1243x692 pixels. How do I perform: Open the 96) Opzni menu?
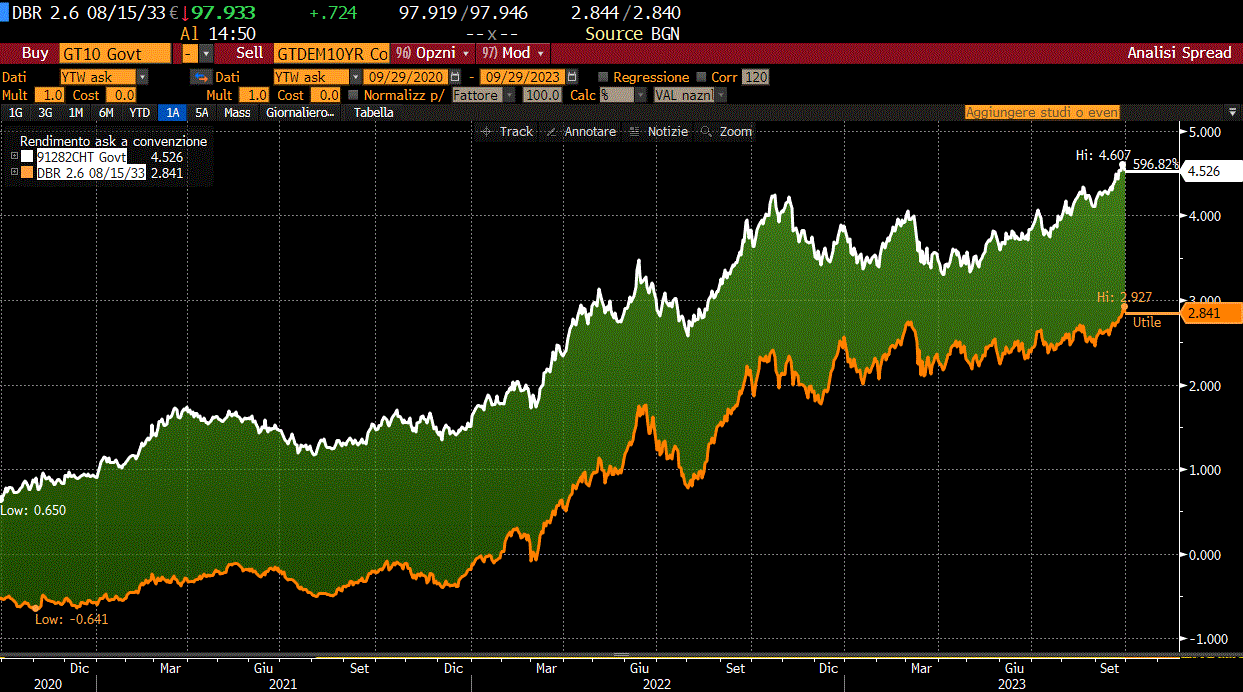click(x=431, y=53)
